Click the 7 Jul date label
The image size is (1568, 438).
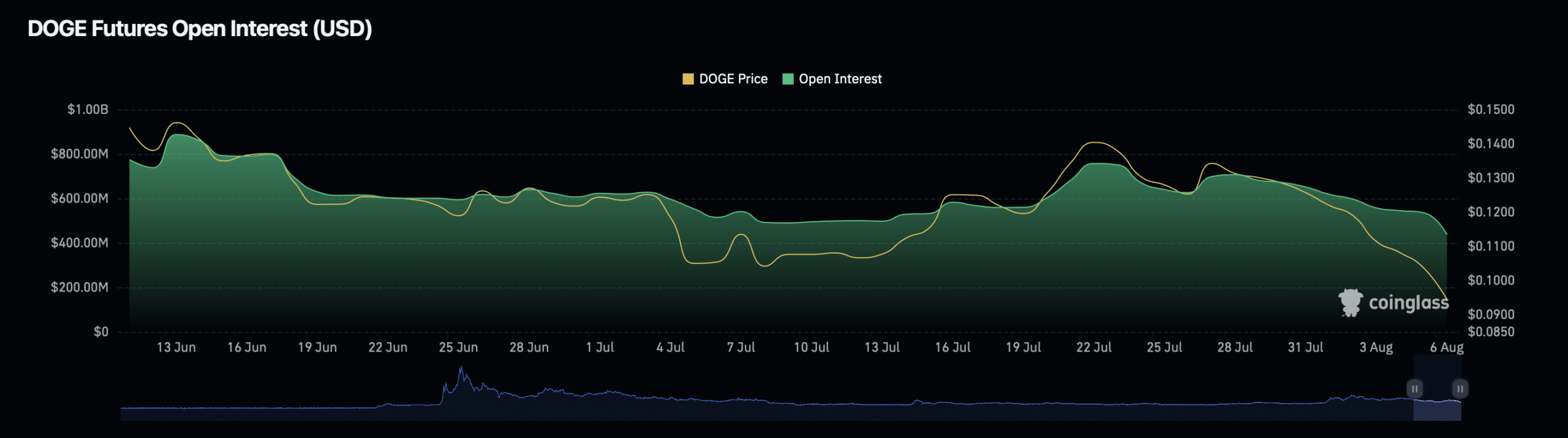point(741,347)
